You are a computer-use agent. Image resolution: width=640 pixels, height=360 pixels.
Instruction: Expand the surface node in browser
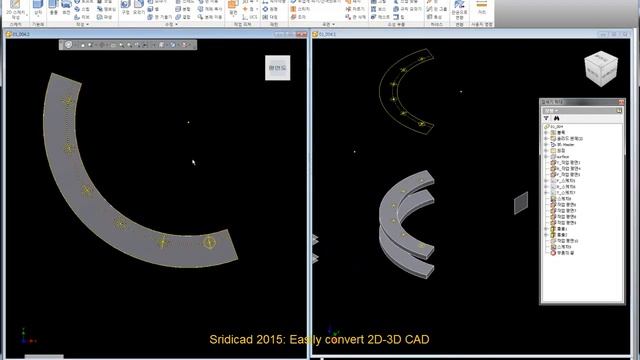pos(546,157)
